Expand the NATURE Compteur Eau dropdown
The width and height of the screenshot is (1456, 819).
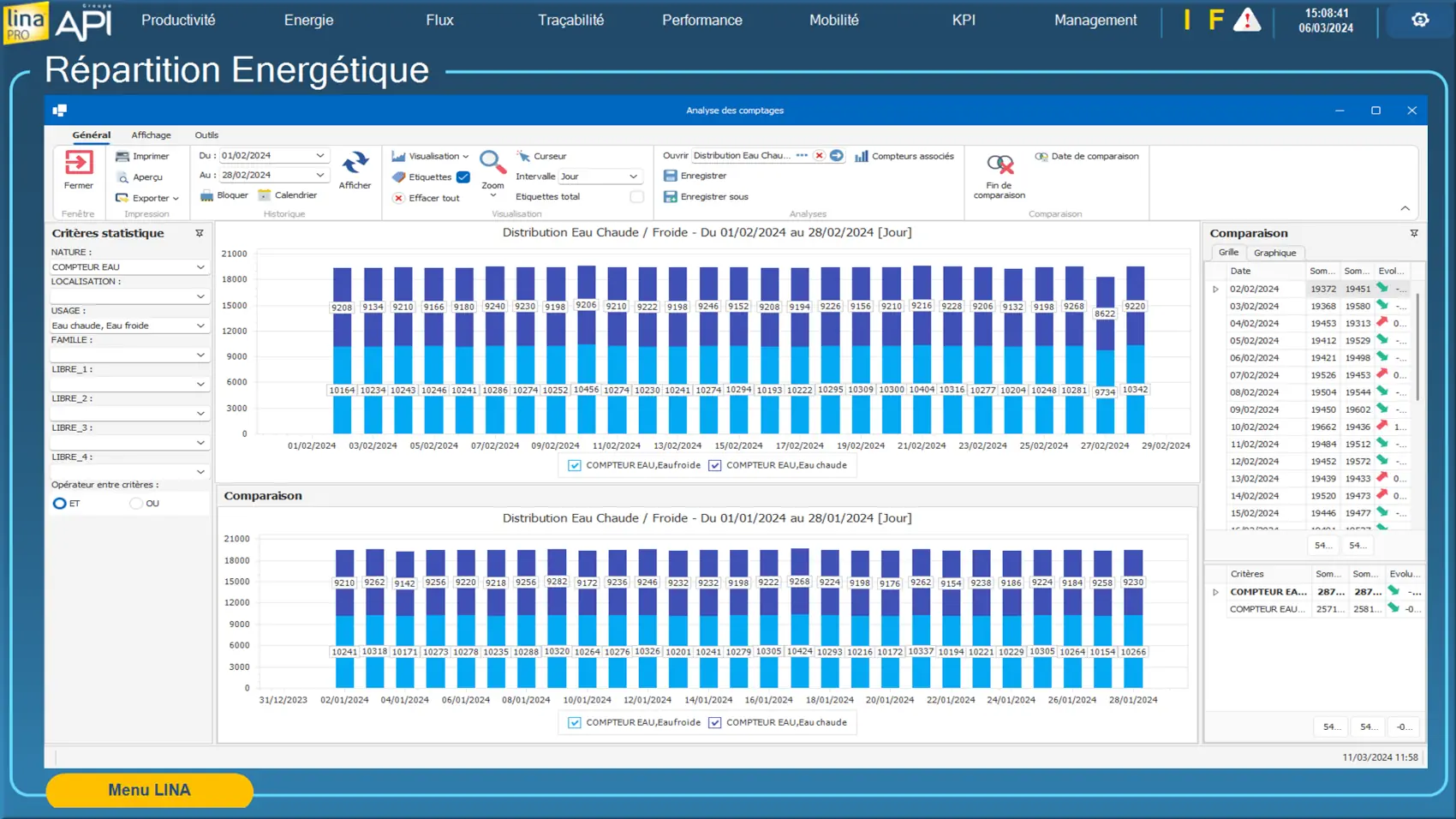click(x=200, y=267)
